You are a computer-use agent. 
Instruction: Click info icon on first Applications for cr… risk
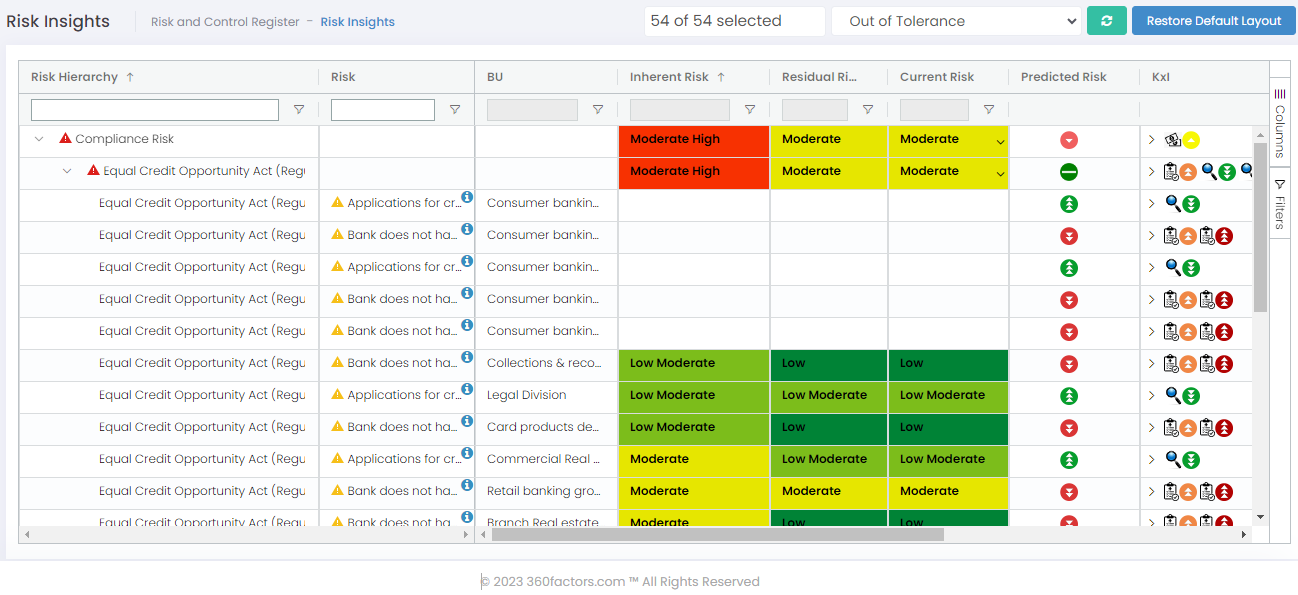click(x=466, y=197)
